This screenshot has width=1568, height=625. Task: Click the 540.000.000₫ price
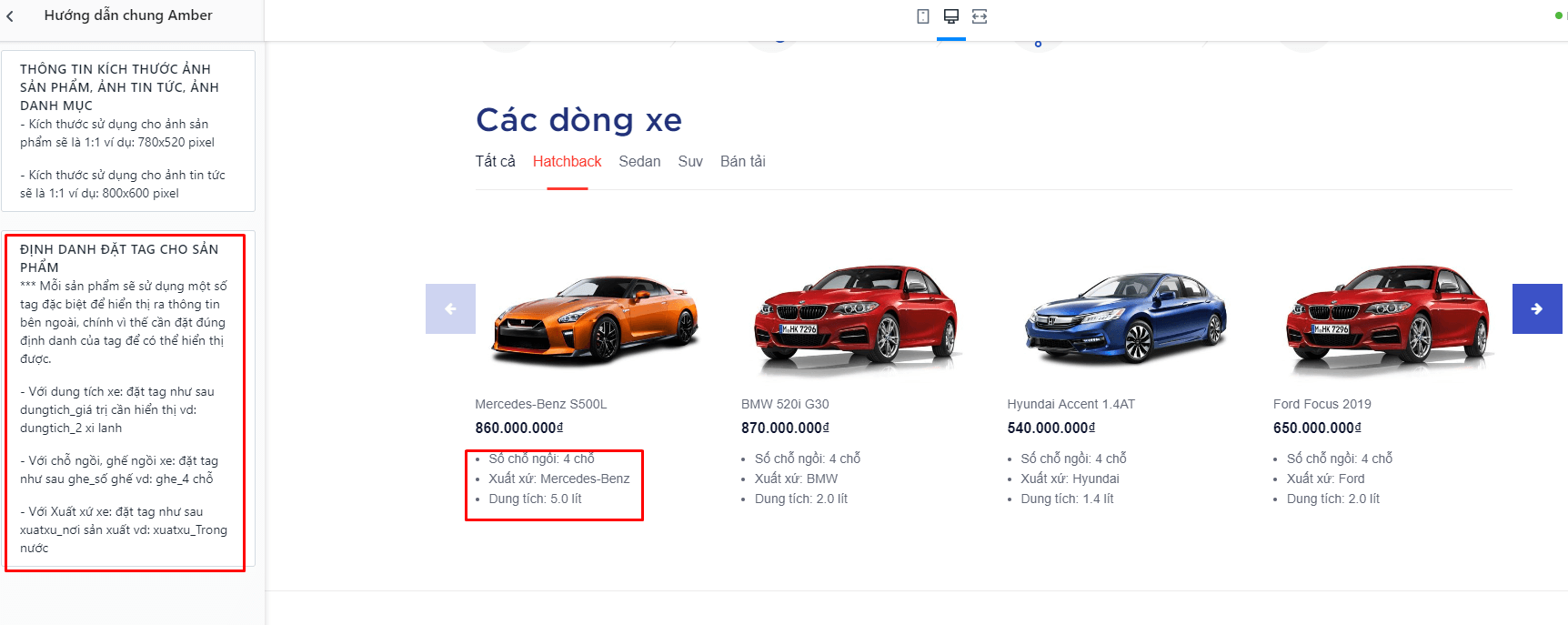click(x=1050, y=428)
